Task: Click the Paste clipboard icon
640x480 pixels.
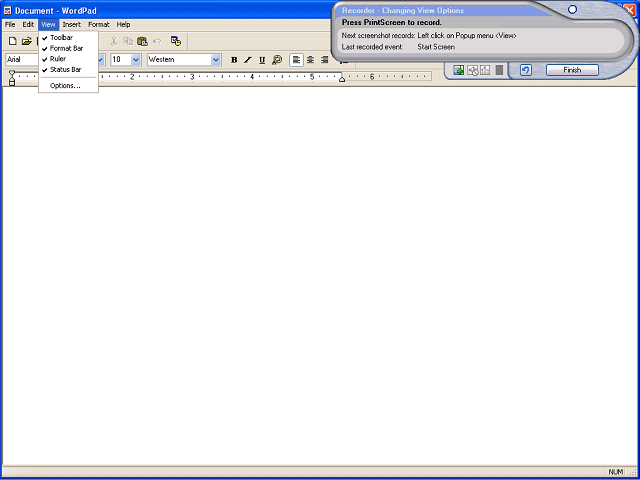Action: tap(142, 41)
